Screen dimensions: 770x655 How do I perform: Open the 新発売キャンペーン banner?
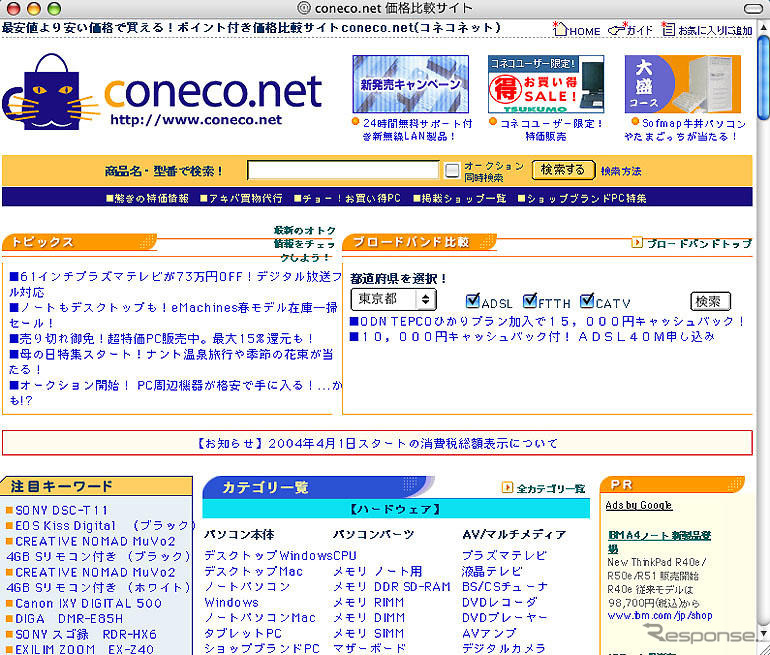pos(410,84)
